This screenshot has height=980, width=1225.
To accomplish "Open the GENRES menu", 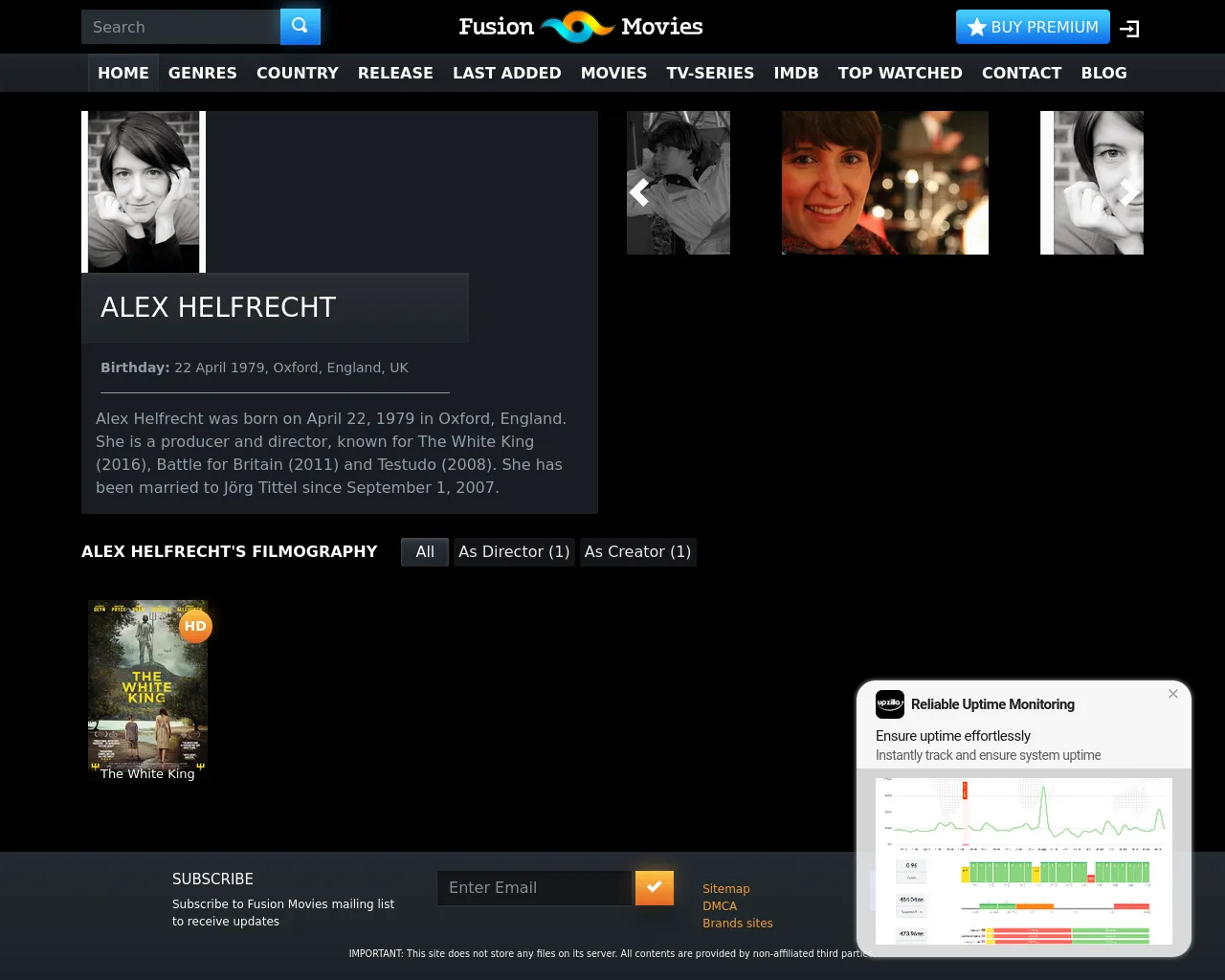I will 203,73.
